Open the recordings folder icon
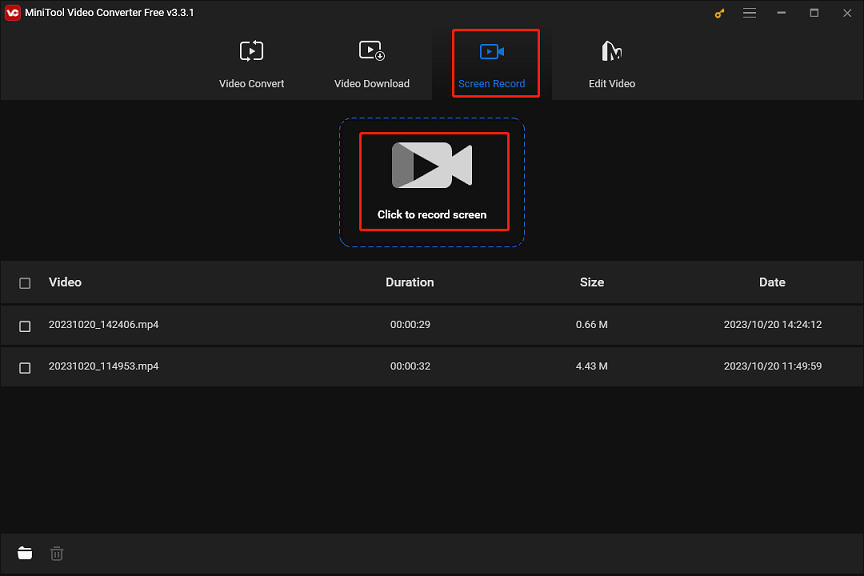The image size is (864, 576). pos(25,553)
